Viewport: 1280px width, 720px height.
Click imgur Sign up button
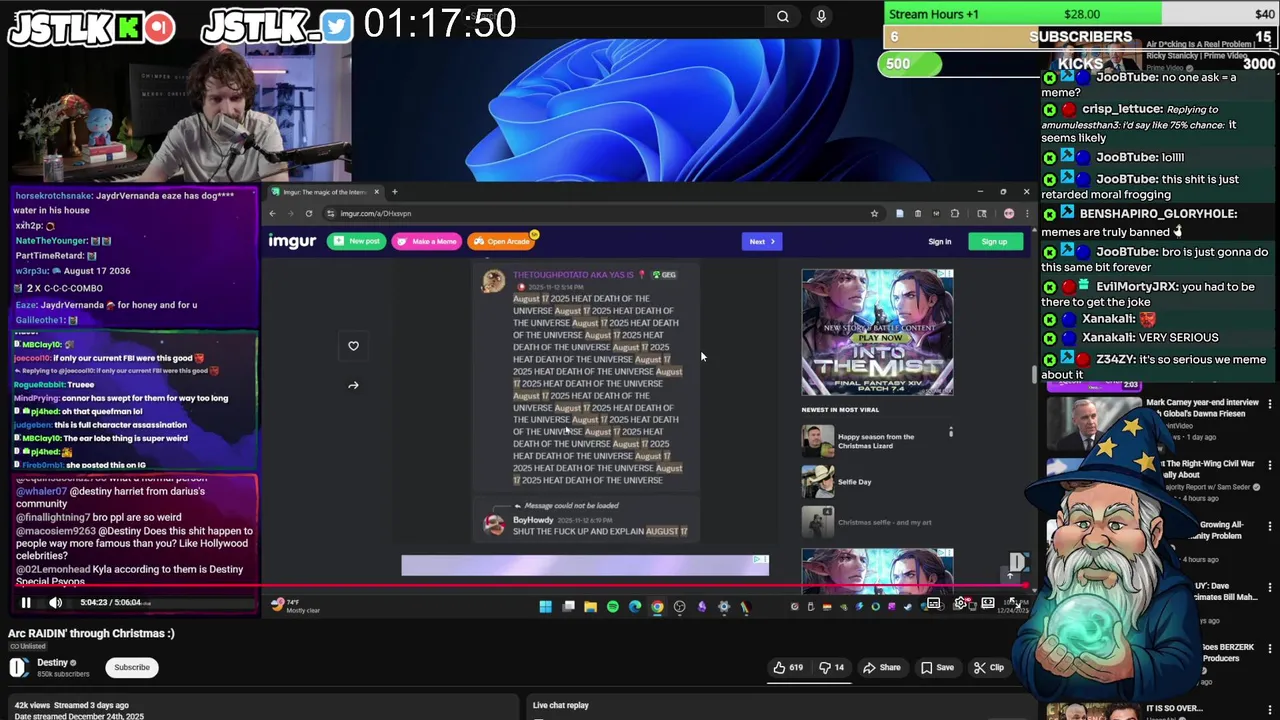point(994,241)
